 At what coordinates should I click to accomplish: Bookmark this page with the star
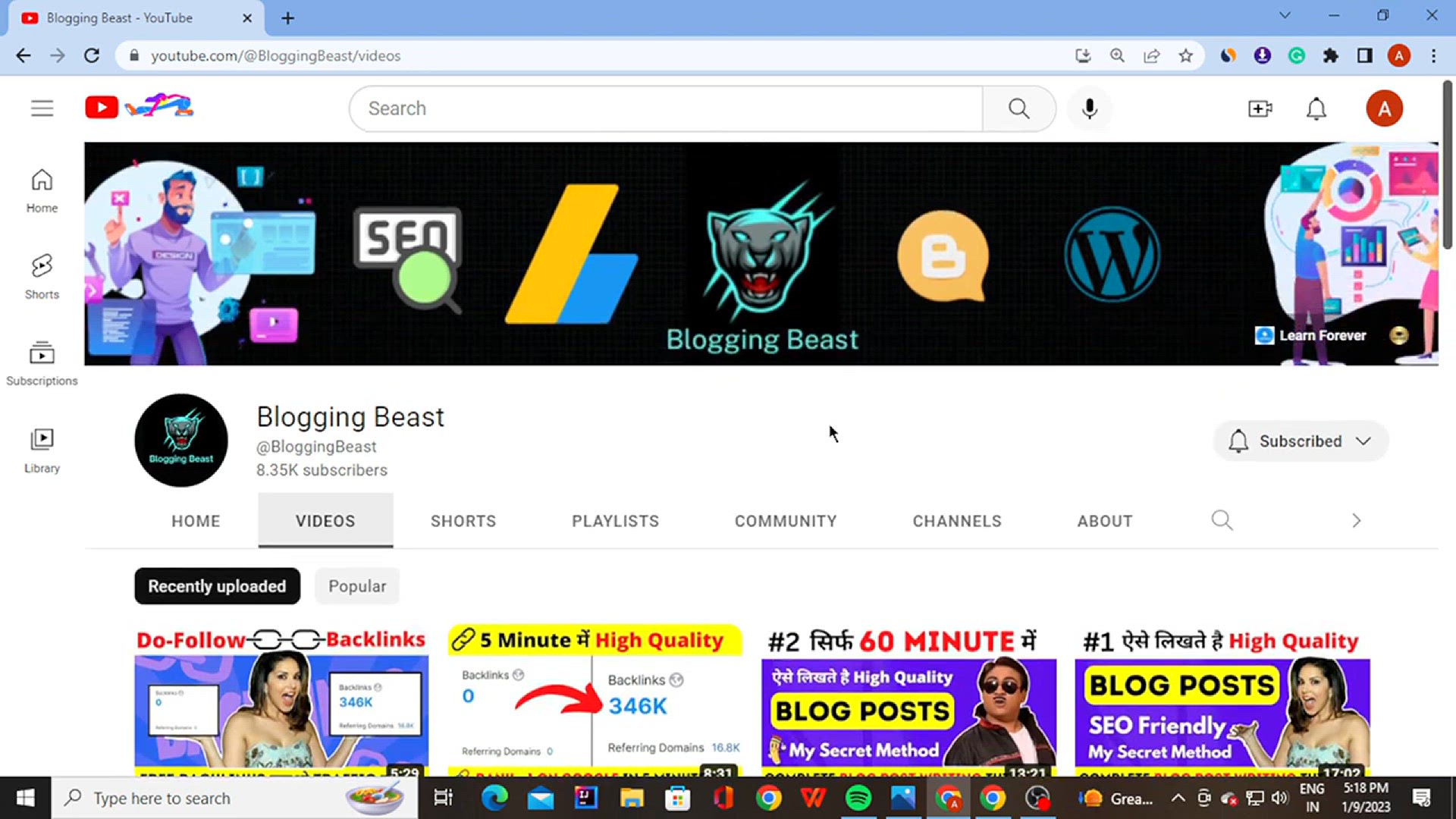[x=1185, y=55]
